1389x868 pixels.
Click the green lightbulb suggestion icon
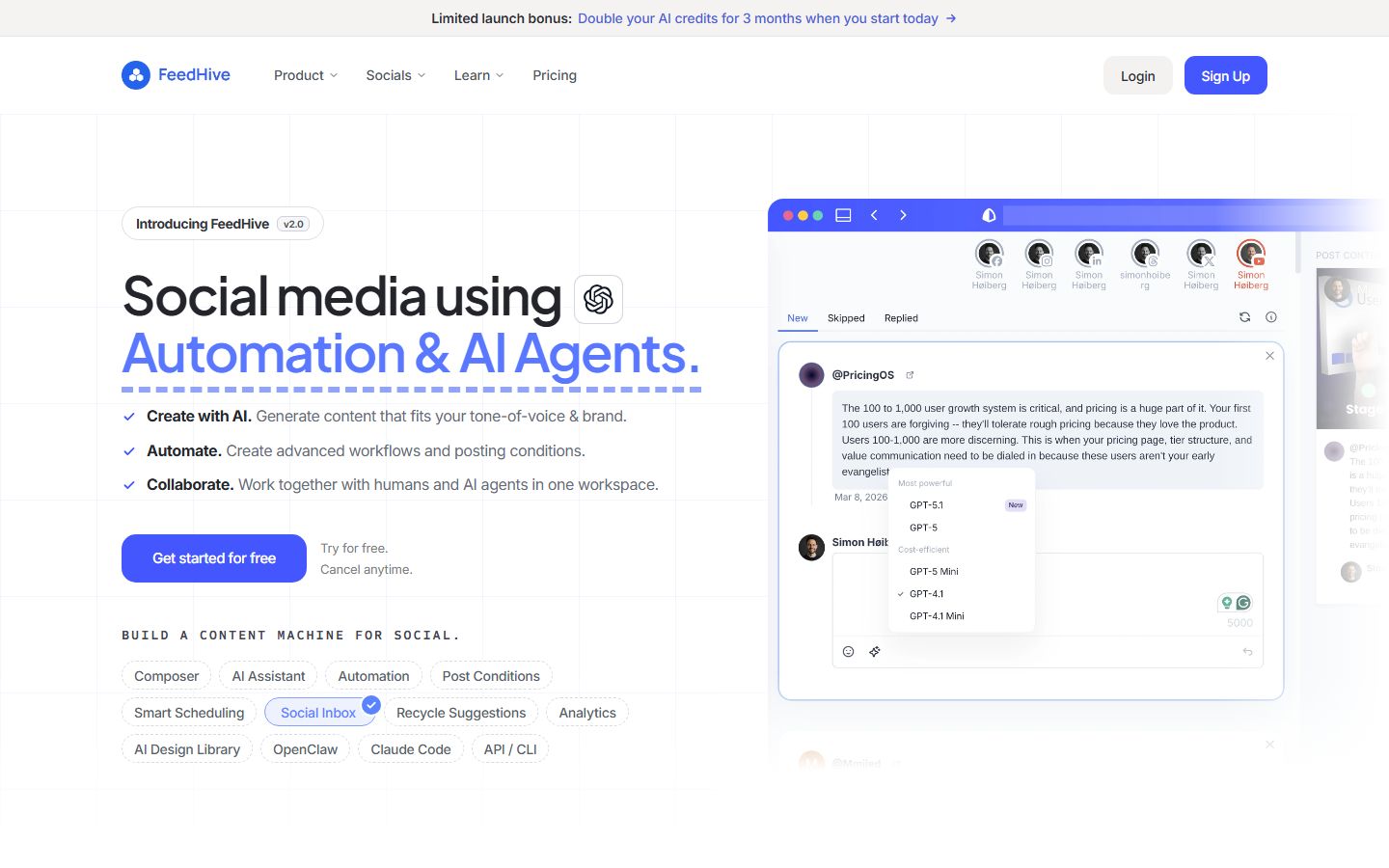[x=1227, y=603]
